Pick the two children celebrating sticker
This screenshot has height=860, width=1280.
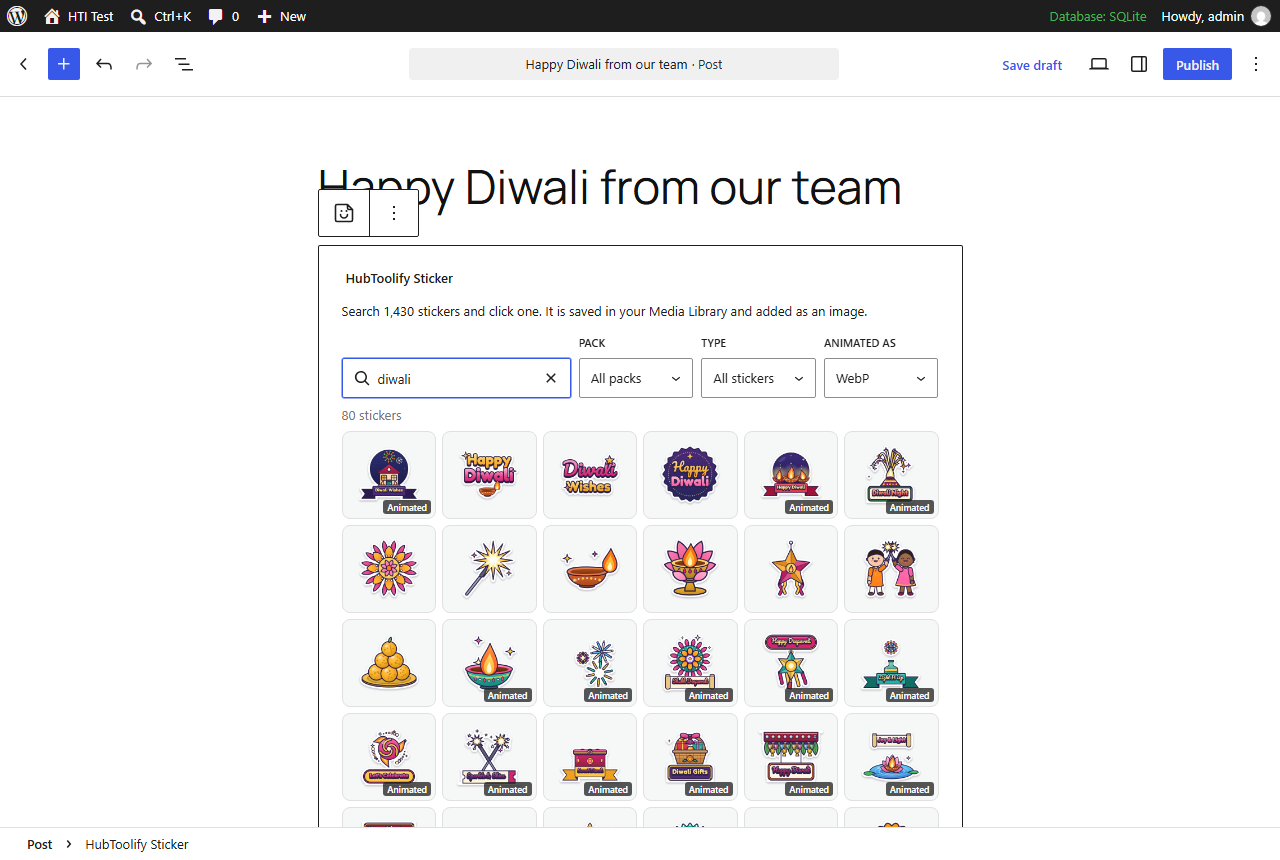(x=891, y=569)
